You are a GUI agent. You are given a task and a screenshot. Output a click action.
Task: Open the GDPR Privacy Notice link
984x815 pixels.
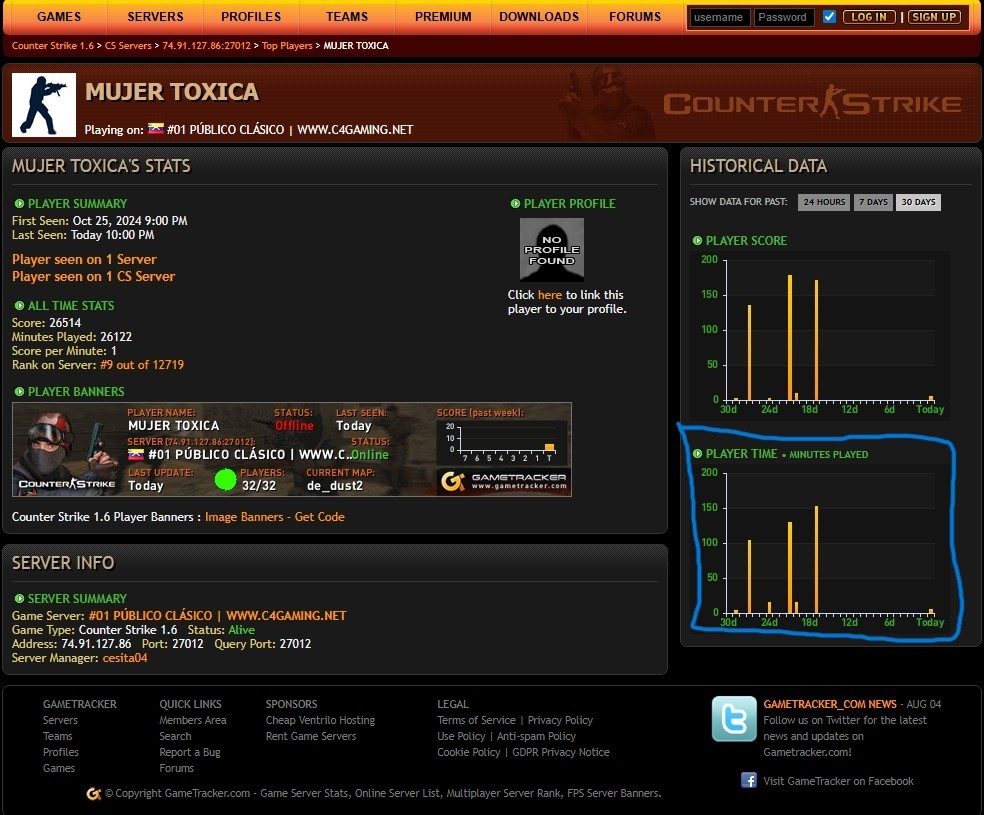561,752
